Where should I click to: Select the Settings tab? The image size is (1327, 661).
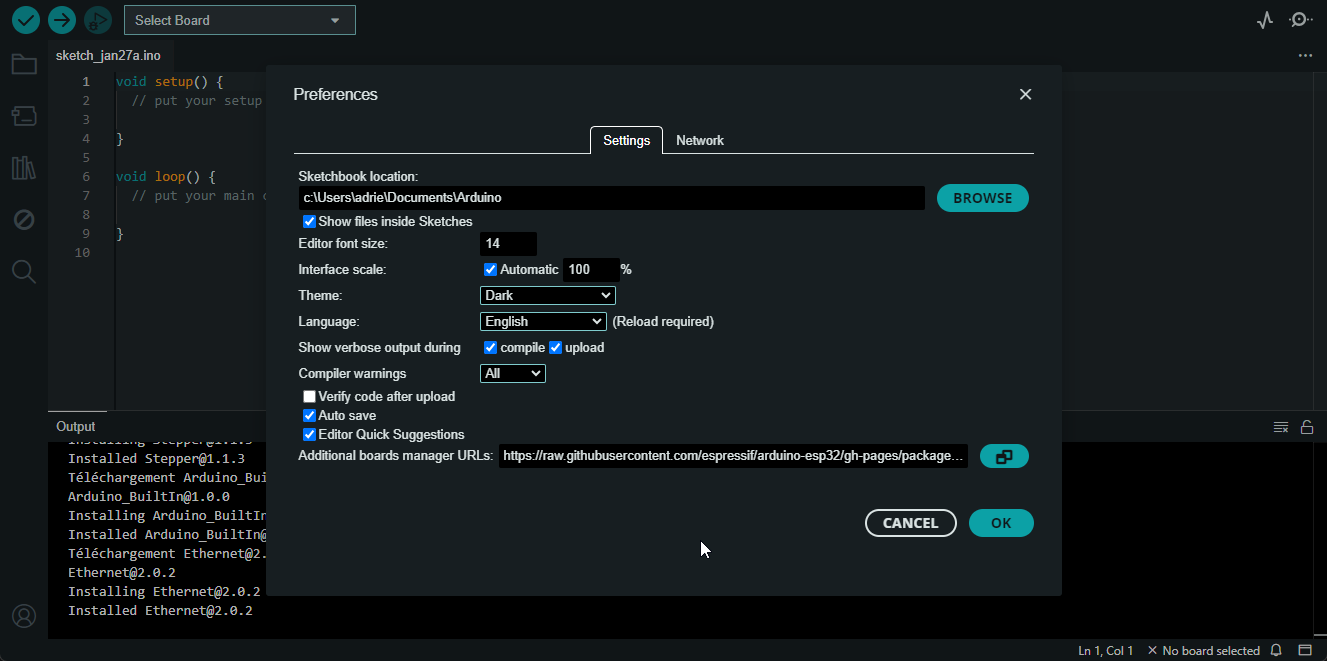(626, 141)
